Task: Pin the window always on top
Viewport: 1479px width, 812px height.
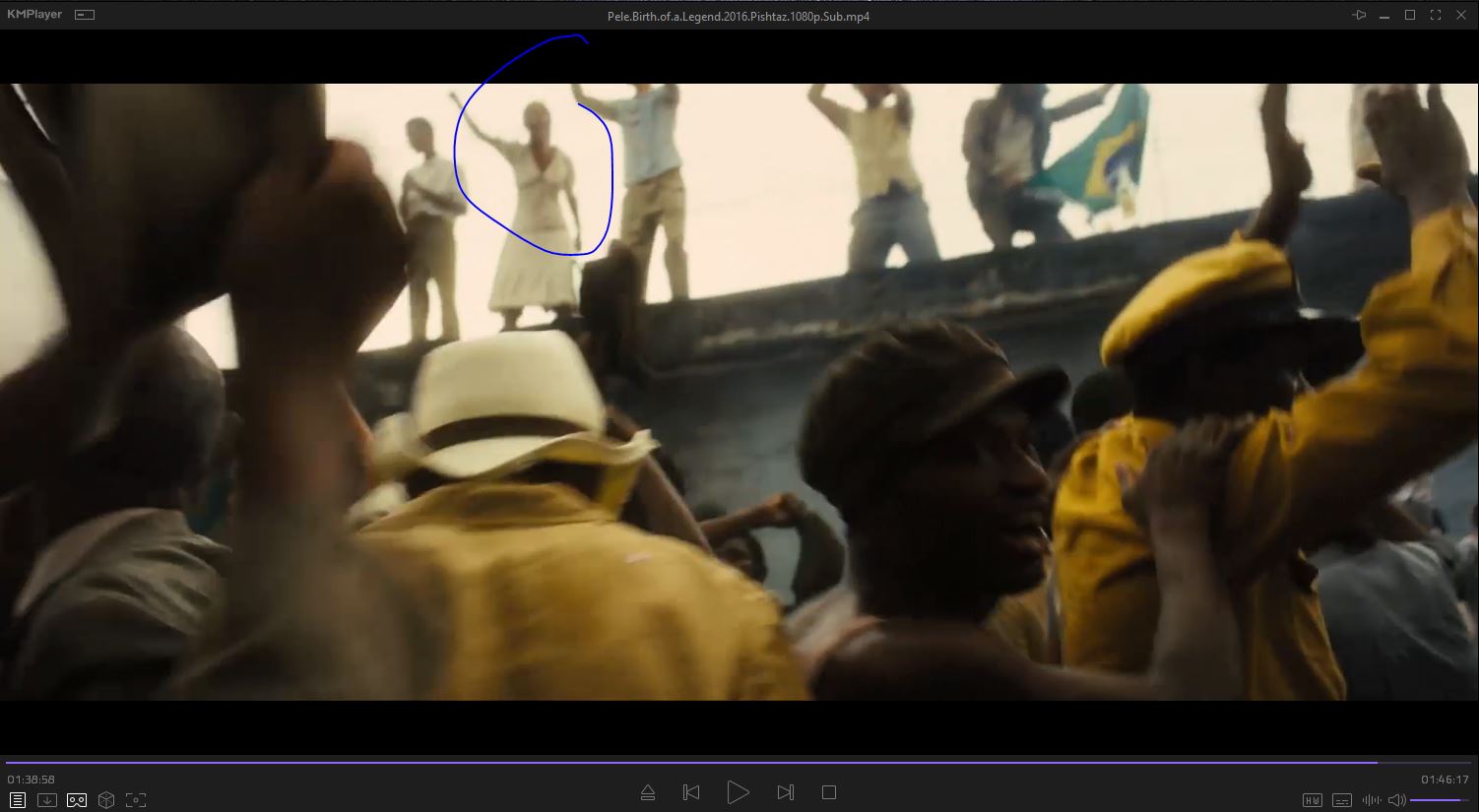Action: [1359, 15]
